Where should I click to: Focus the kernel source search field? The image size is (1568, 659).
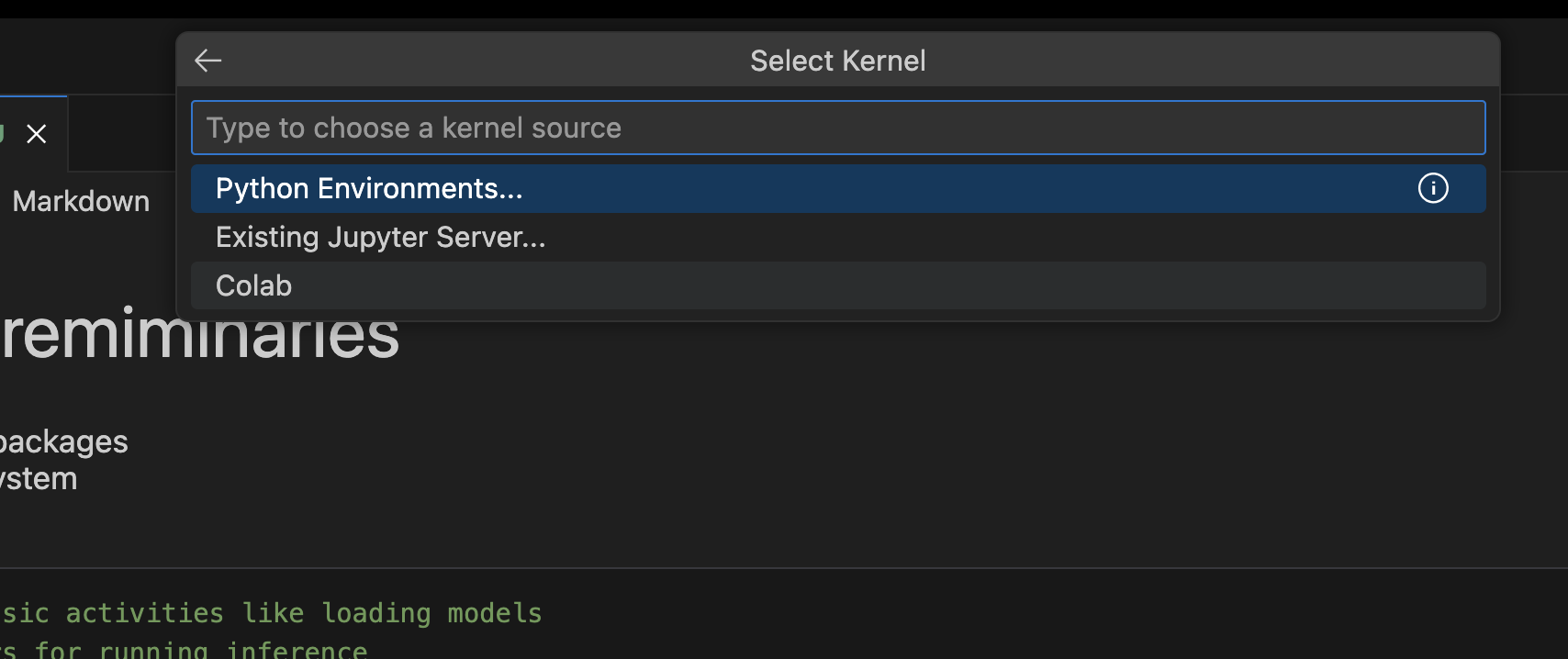click(x=837, y=128)
